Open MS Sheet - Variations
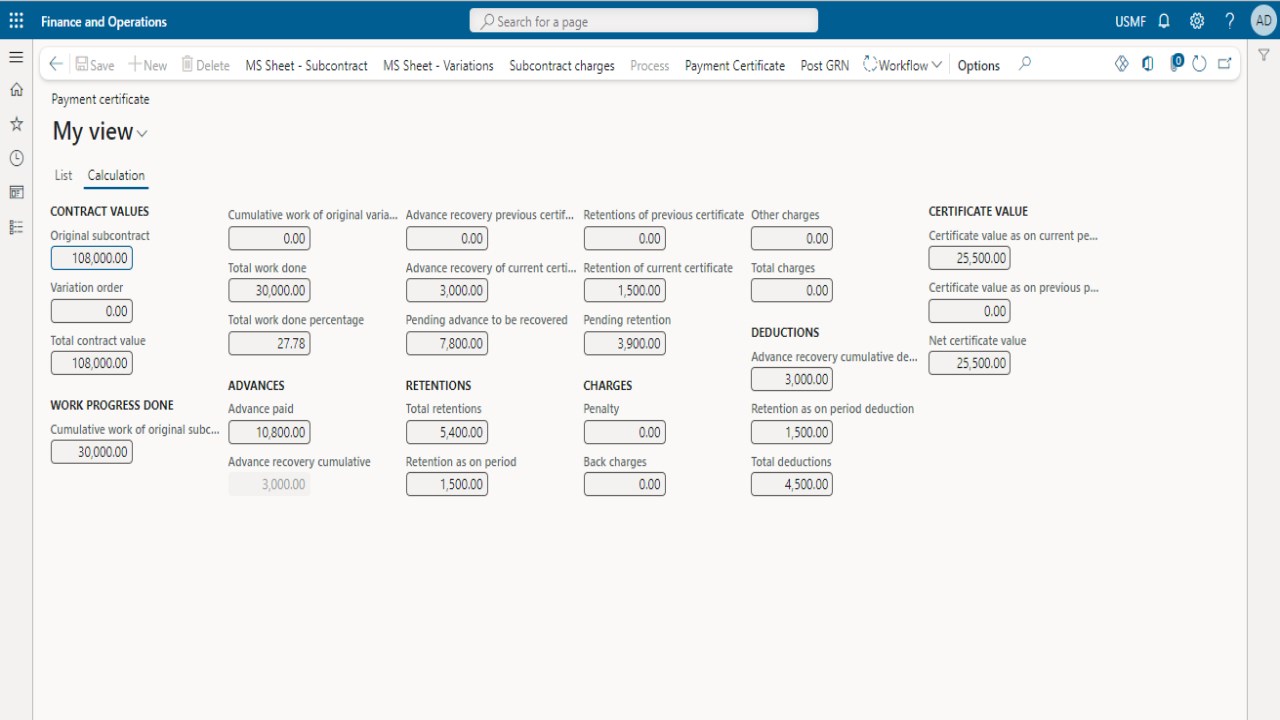This screenshot has width=1280, height=720. pos(438,65)
